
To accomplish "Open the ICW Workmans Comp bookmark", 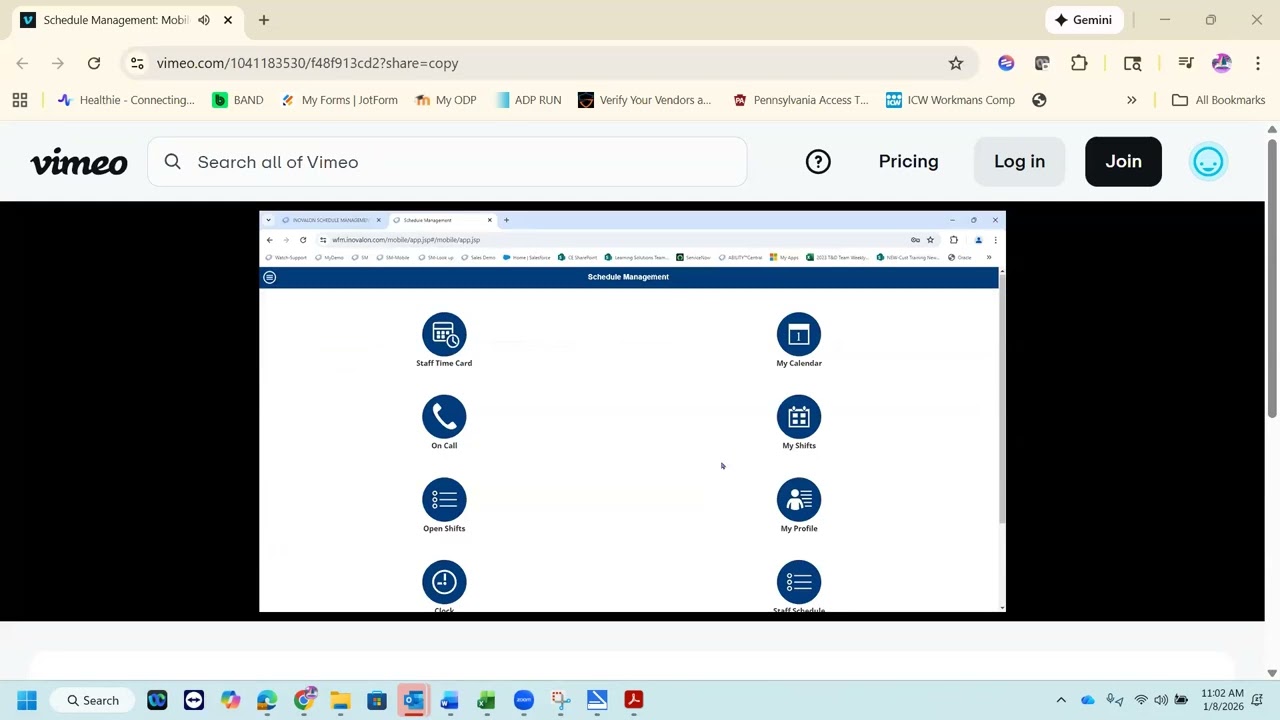I will 950,100.
